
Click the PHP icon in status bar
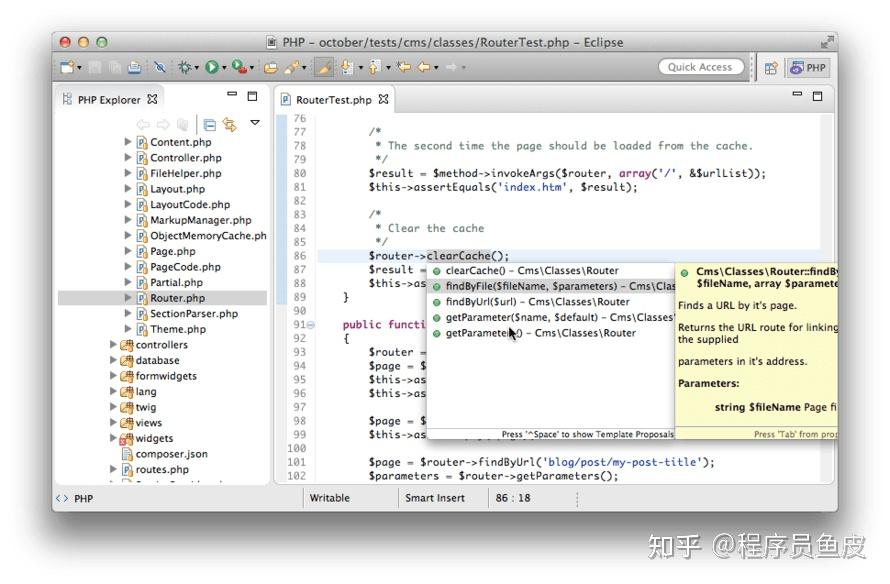(x=61, y=498)
